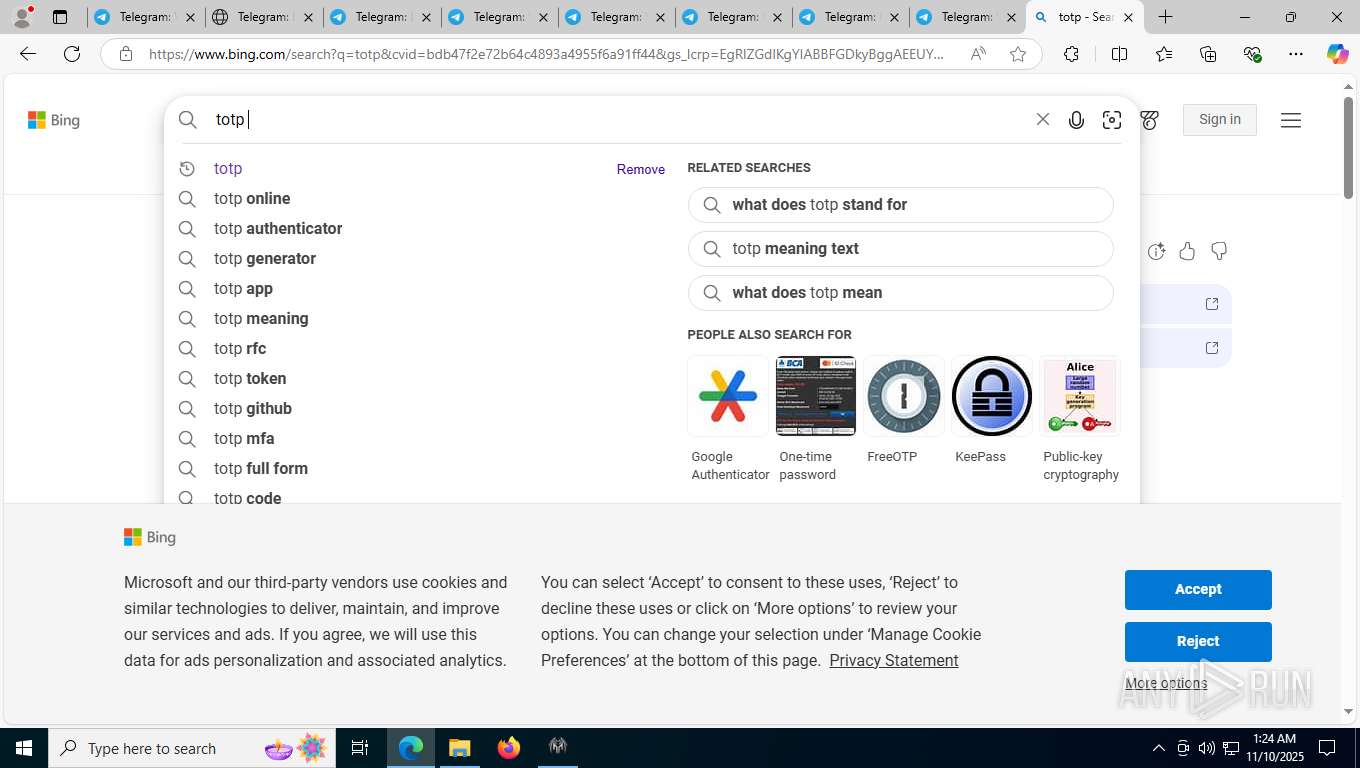Click related search what does totp mean
This screenshot has height=768, width=1360.
pyautogui.click(x=900, y=293)
